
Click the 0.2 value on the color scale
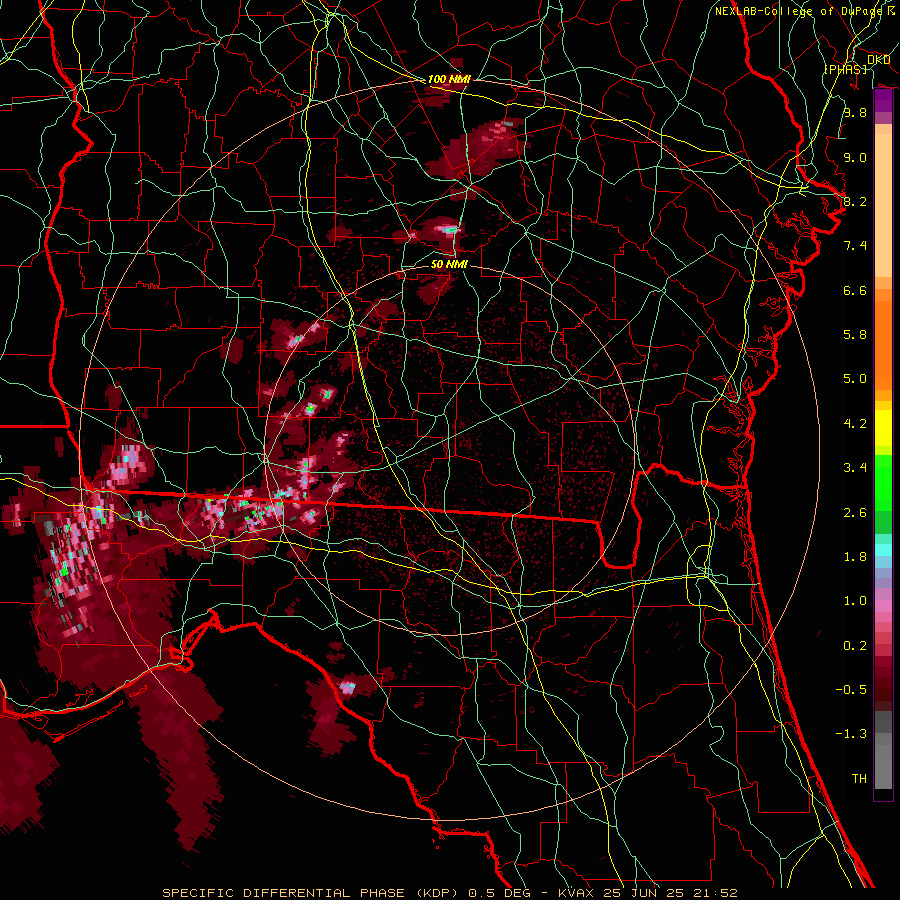click(x=855, y=646)
